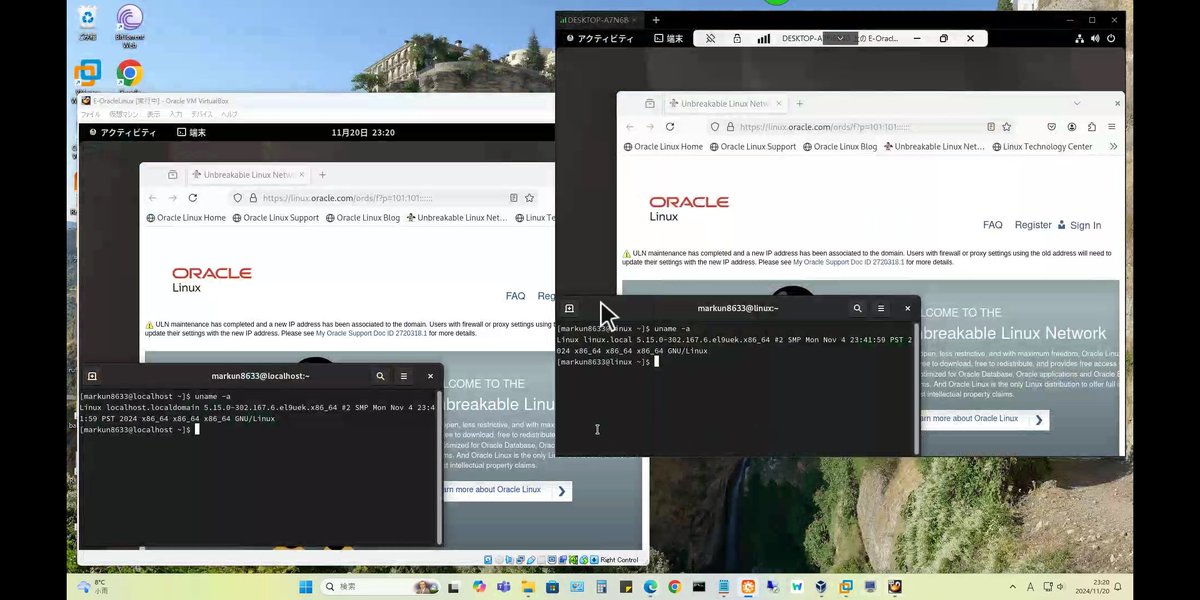Click the volume icon in remote GNOME top bar
The width and height of the screenshot is (1200, 600).
1095,39
